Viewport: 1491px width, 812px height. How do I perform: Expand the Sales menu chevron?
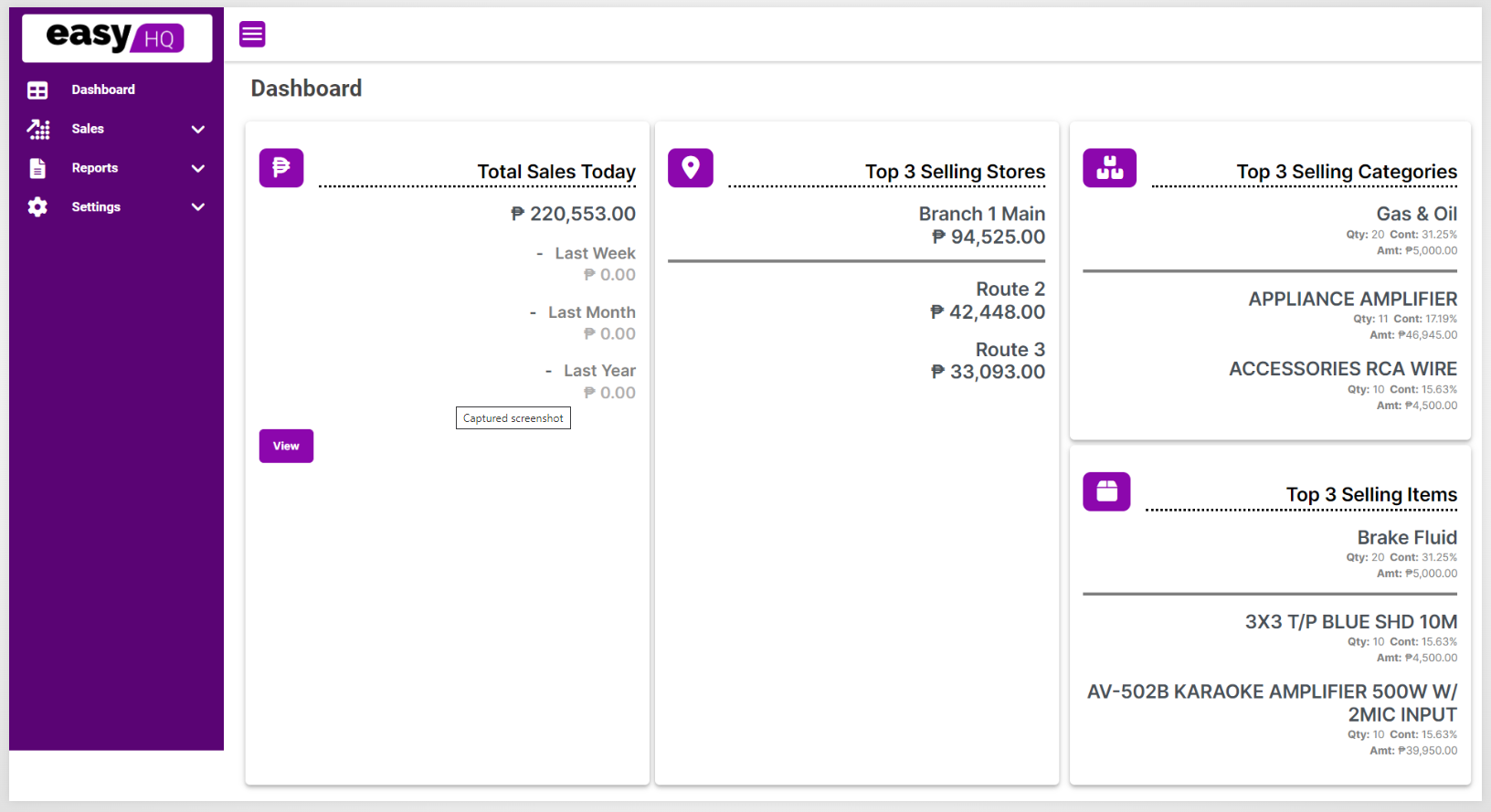point(197,130)
